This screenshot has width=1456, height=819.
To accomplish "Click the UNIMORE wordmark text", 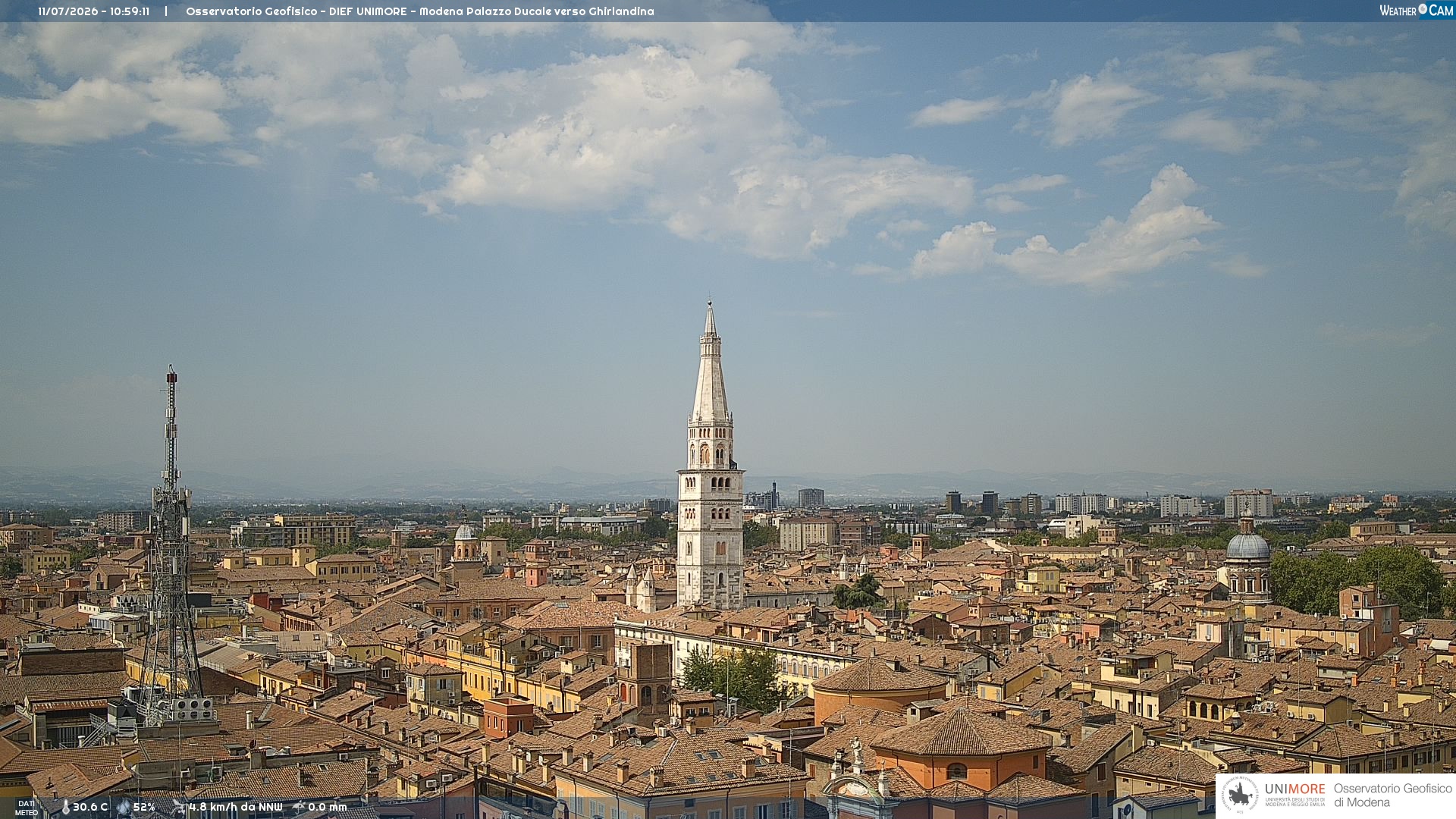I will [x=1295, y=789].
